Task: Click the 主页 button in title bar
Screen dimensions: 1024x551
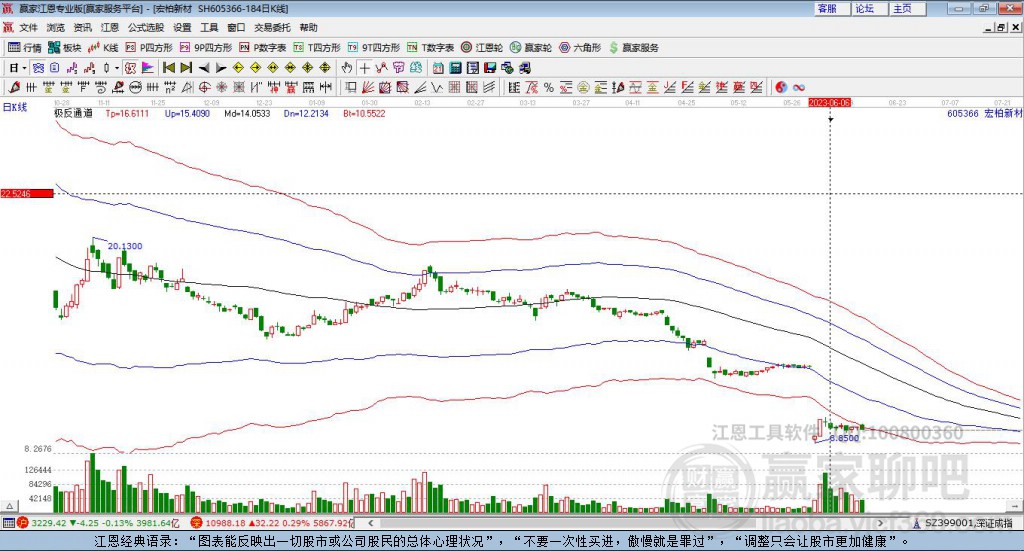Action: tap(907, 8)
